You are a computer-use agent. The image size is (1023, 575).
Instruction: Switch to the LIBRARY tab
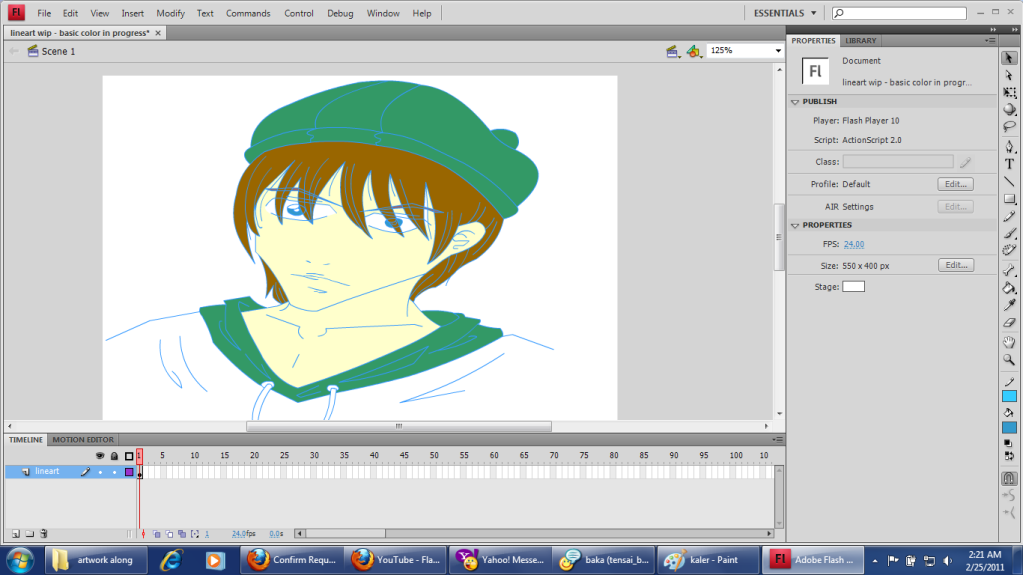861,40
